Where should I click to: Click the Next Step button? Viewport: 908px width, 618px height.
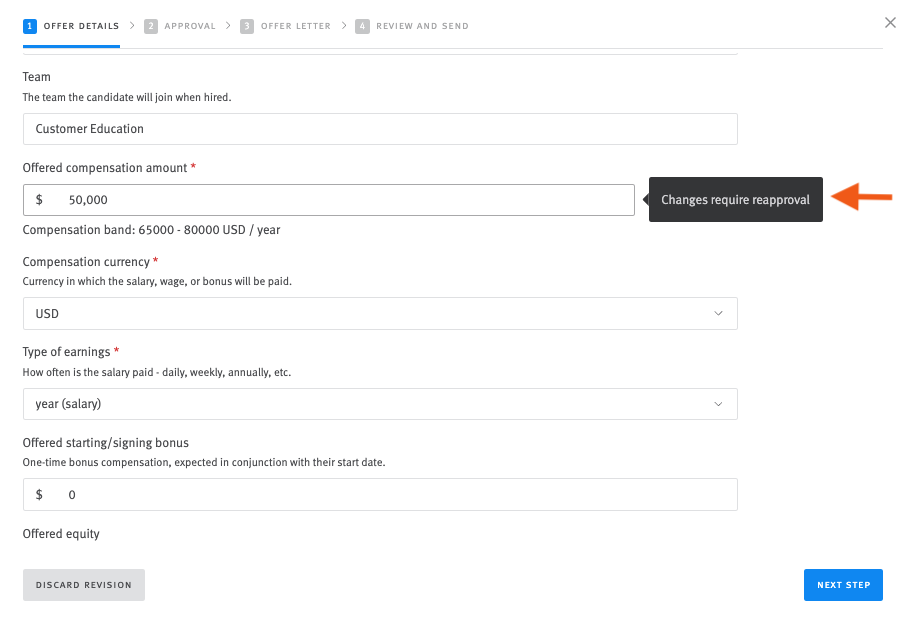(x=843, y=585)
